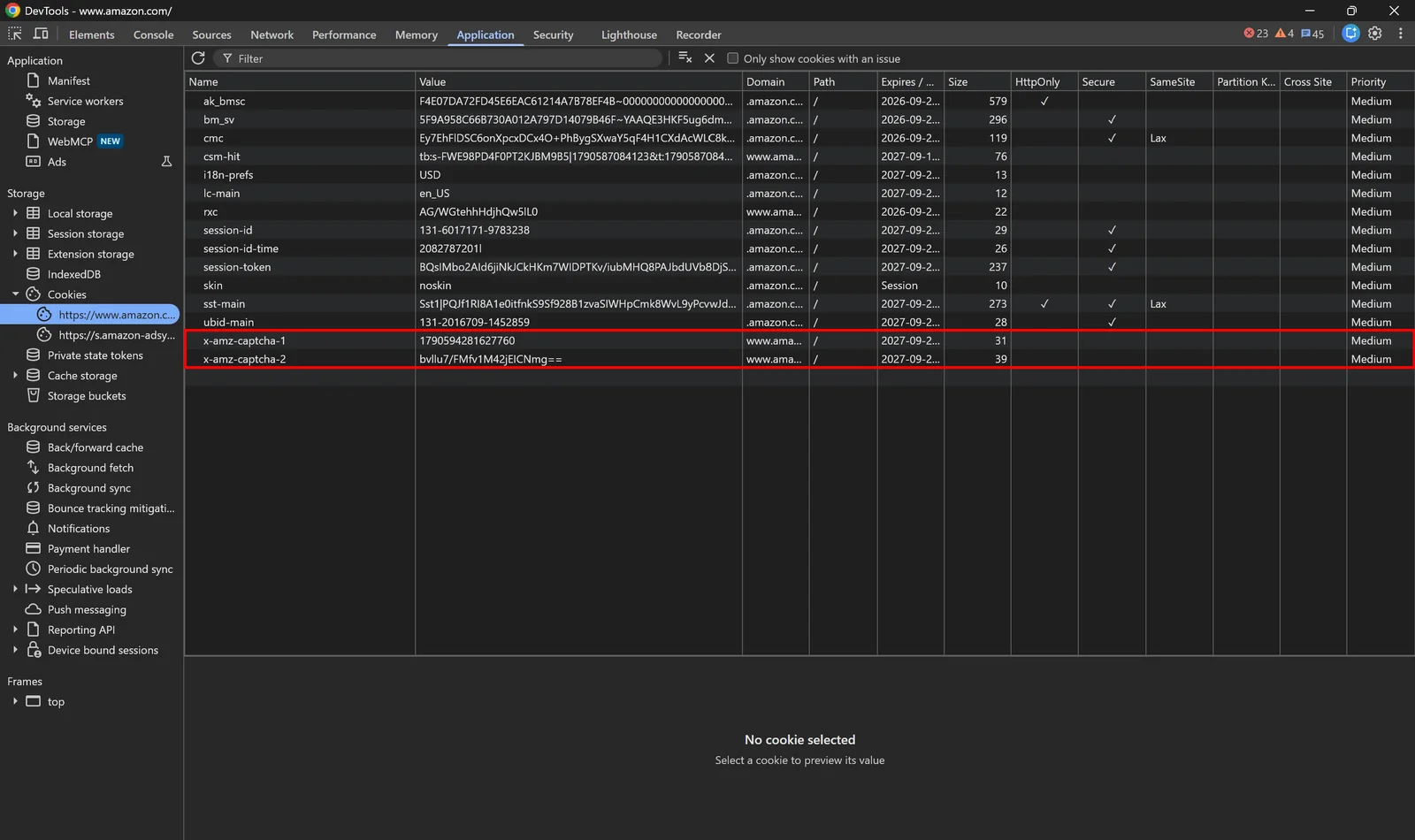Image resolution: width=1415 pixels, height=840 pixels.
Task: Refresh the cookies table
Action: click(198, 58)
